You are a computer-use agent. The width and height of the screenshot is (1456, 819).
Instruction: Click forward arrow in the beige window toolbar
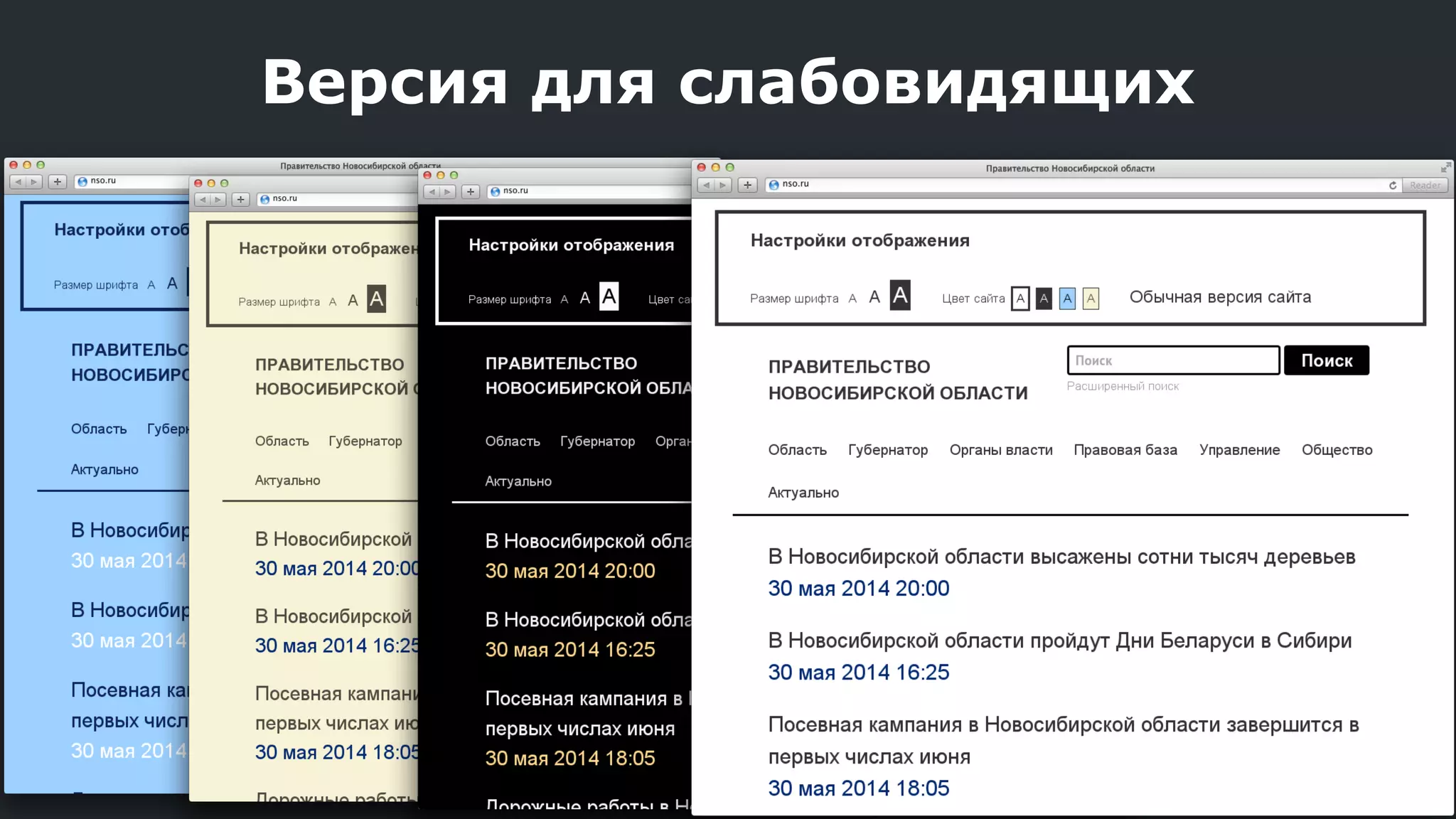pos(218,200)
